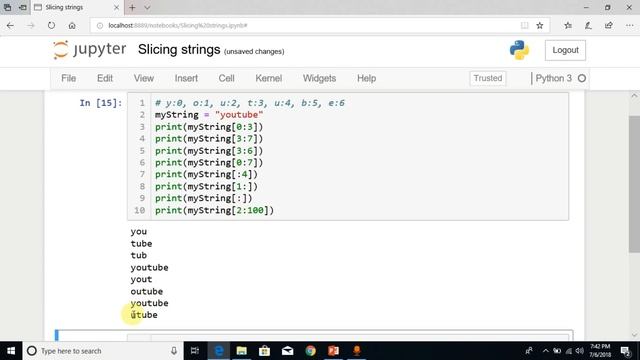Open the Edit menu
The image size is (640, 360).
[105, 78]
